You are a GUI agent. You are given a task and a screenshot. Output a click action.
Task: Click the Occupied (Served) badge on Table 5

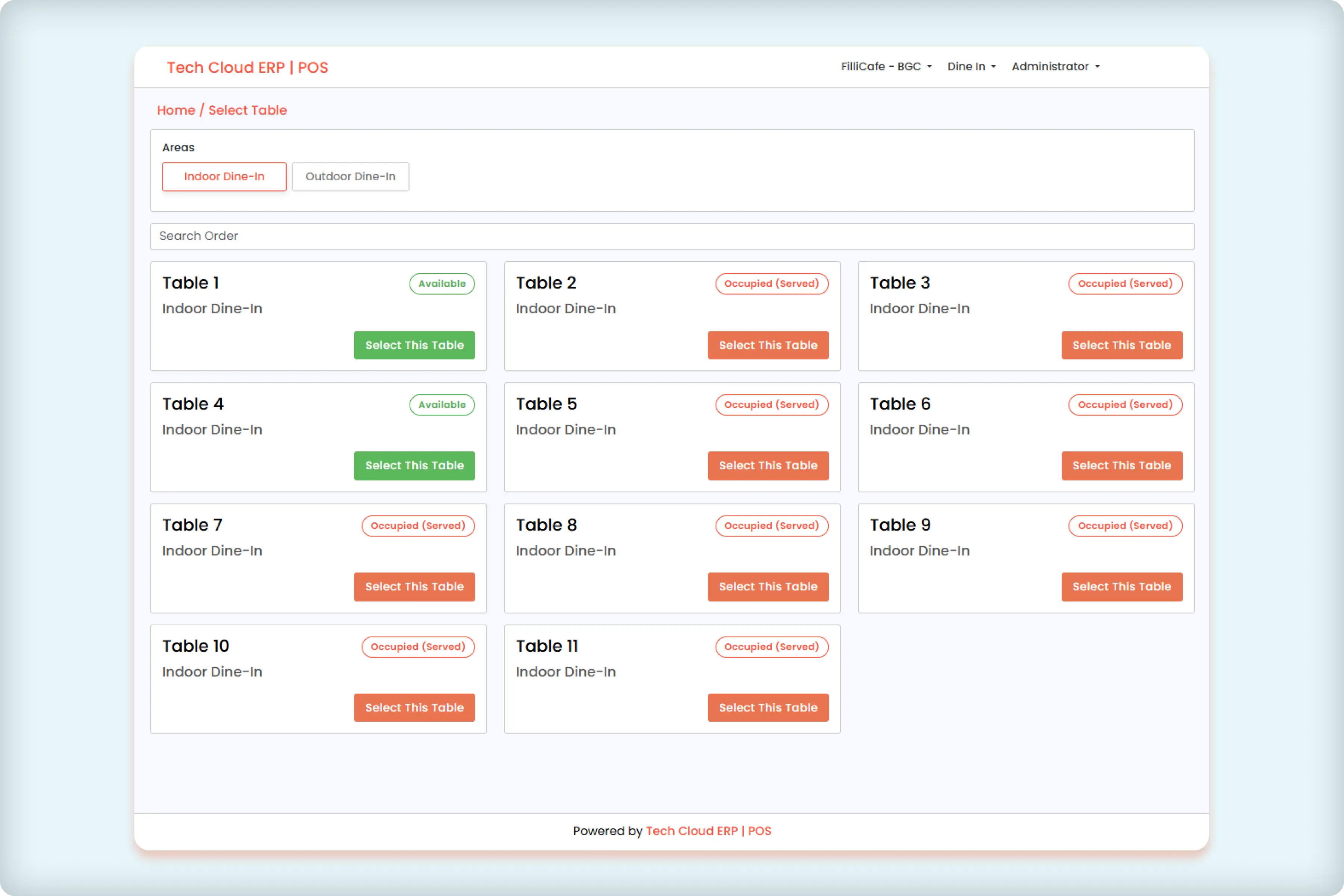click(771, 404)
